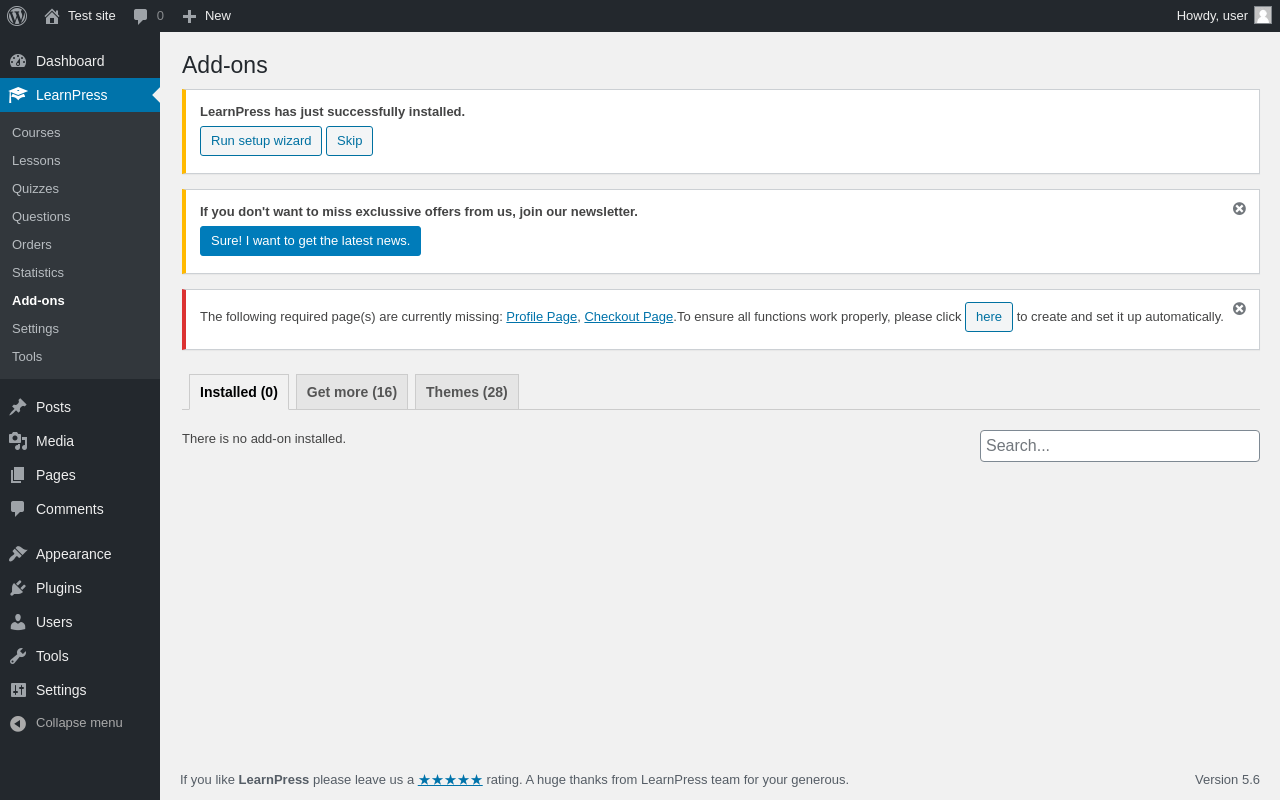Viewport: 1280px width, 800px height.
Task: Click the Pages icon in sidebar
Action: pyautogui.click(x=18, y=475)
